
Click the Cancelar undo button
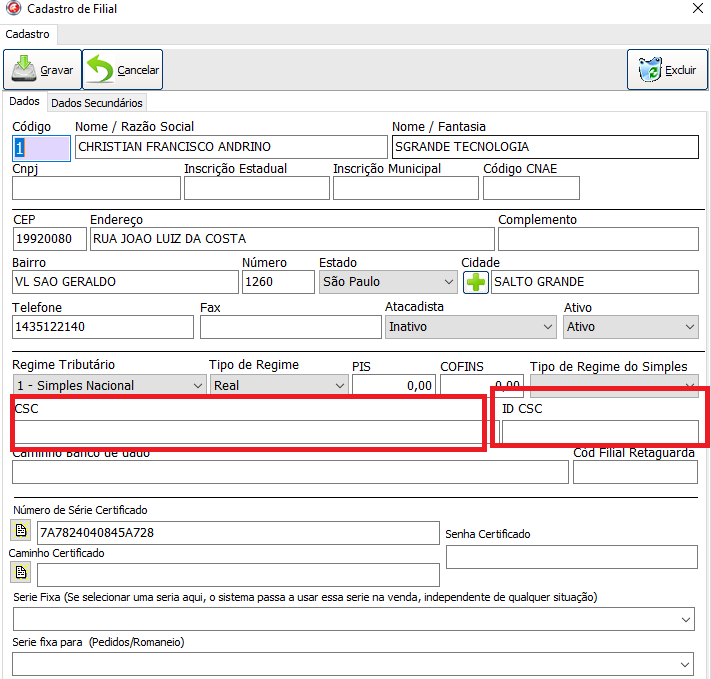point(123,70)
